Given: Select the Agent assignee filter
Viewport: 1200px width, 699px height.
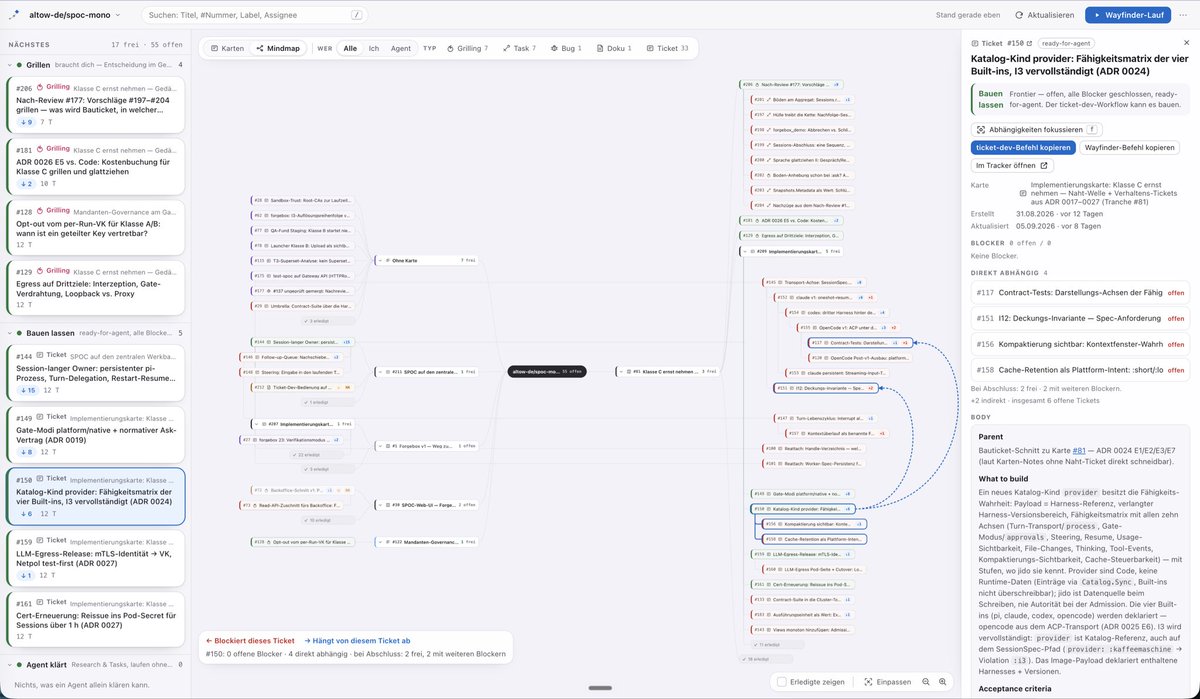Looking at the screenshot, I should click(401, 48).
